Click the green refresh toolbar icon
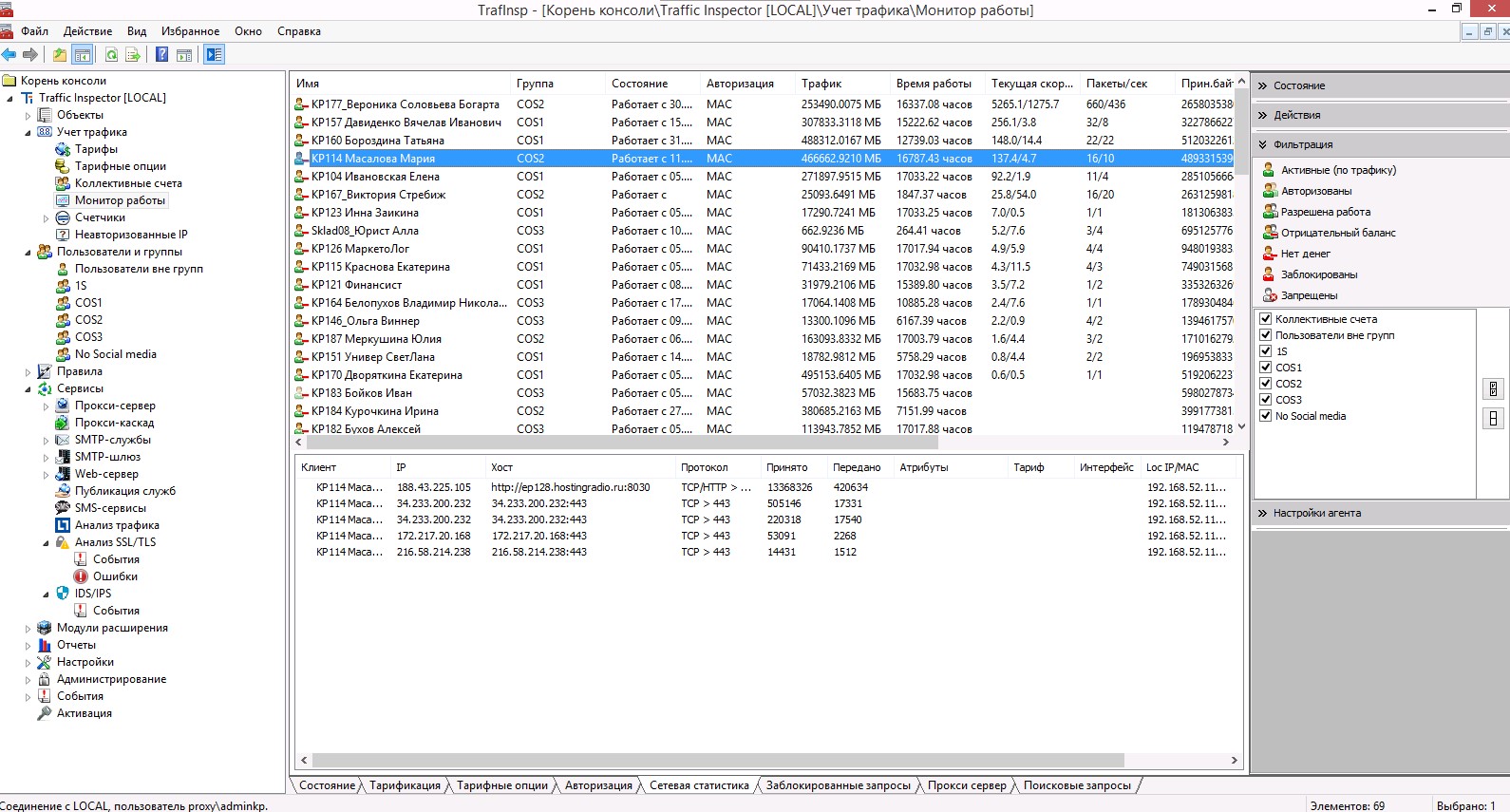Screen dimensions: 1510x812 [111, 55]
